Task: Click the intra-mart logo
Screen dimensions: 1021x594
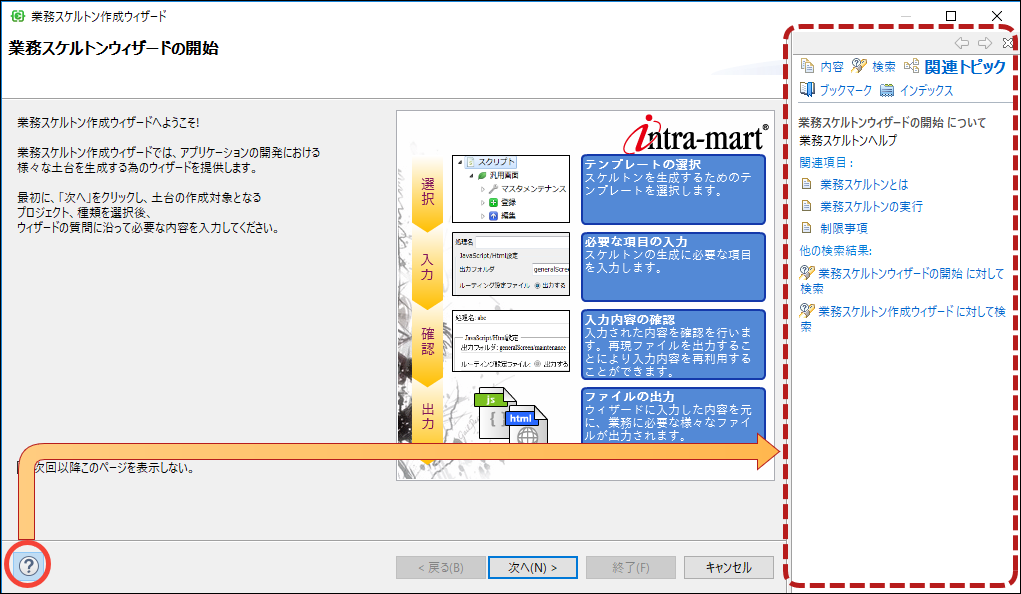Action: 695,135
